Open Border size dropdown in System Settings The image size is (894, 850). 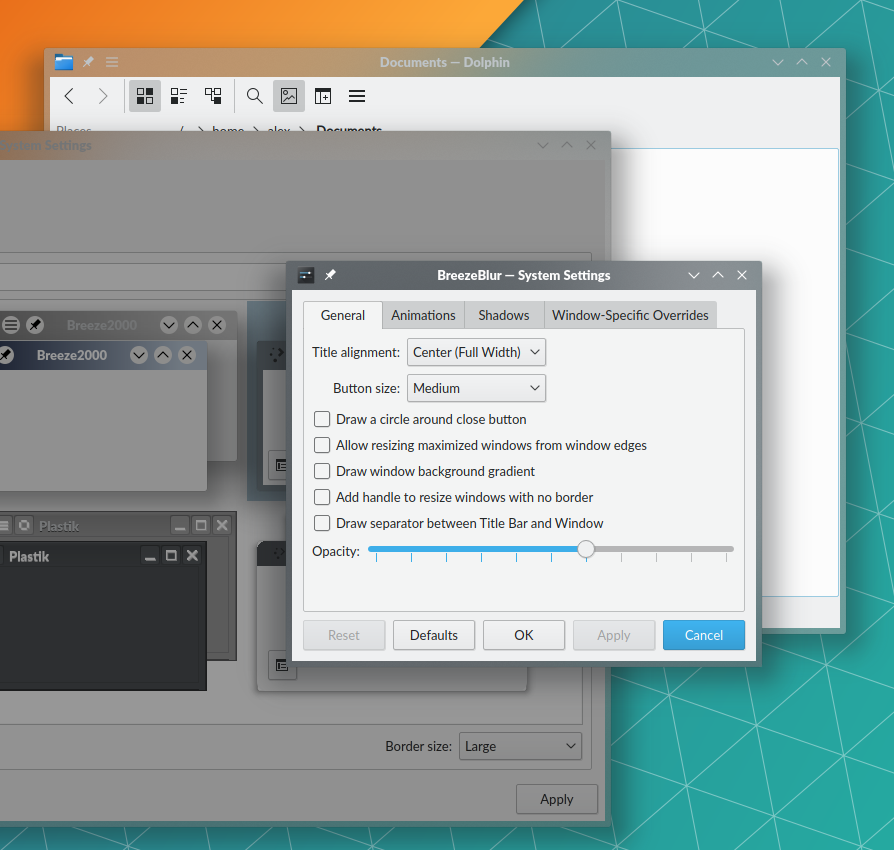[521, 746]
